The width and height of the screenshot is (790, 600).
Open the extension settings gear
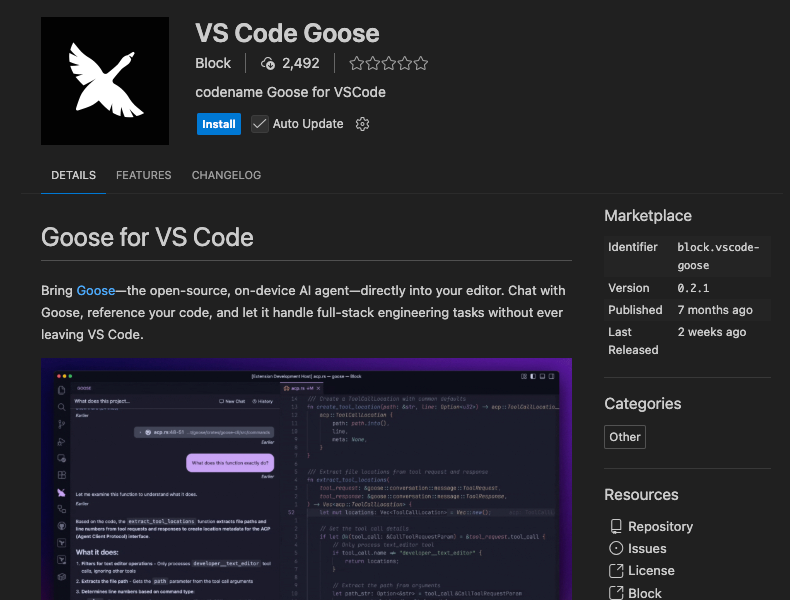coord(363,124)
